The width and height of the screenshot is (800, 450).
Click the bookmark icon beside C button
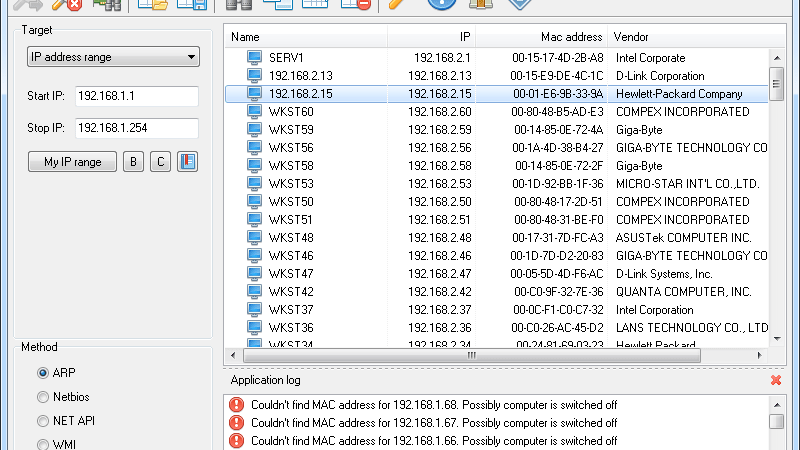(187, 162)
